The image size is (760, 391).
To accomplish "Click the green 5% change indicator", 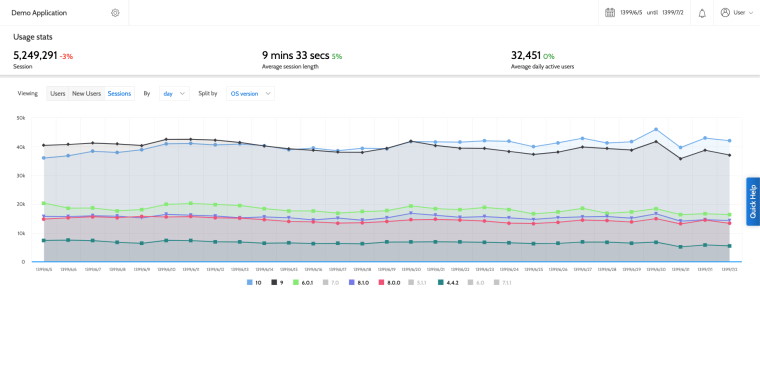I will click(337, 57).
